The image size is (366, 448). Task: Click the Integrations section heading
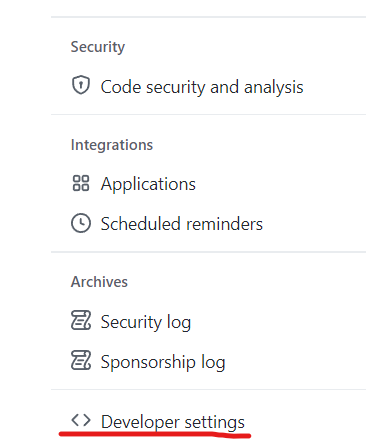coord(112,145)
